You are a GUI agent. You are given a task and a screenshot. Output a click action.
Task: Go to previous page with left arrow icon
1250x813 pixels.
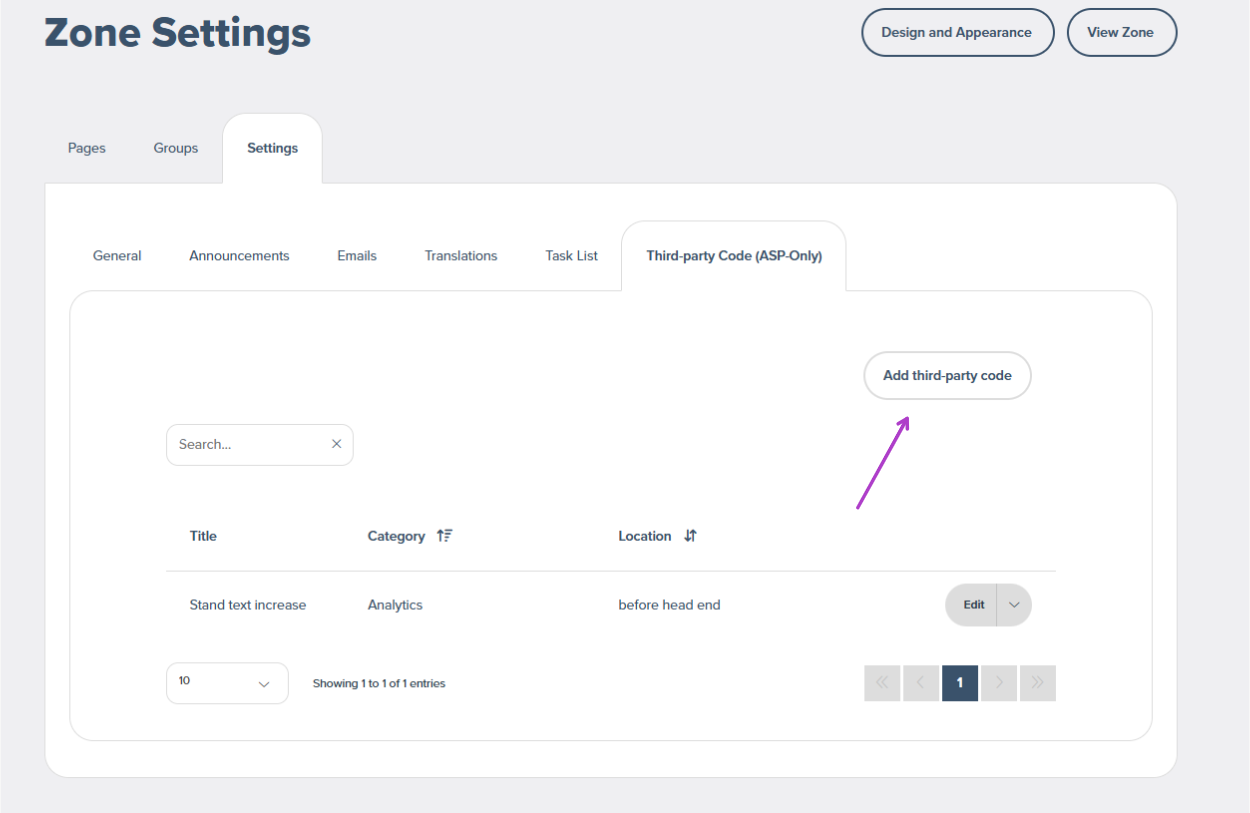(x=921, y=683)
